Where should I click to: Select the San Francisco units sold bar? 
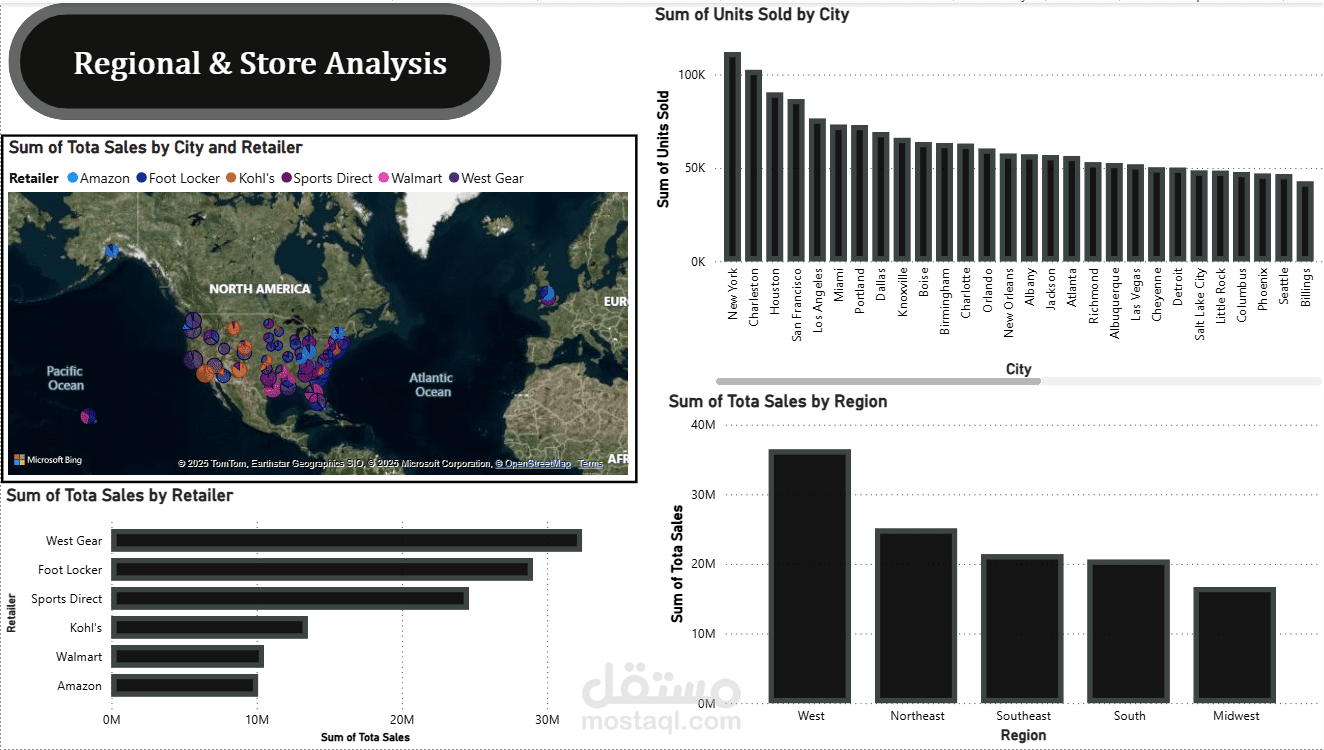coord(796,180)
